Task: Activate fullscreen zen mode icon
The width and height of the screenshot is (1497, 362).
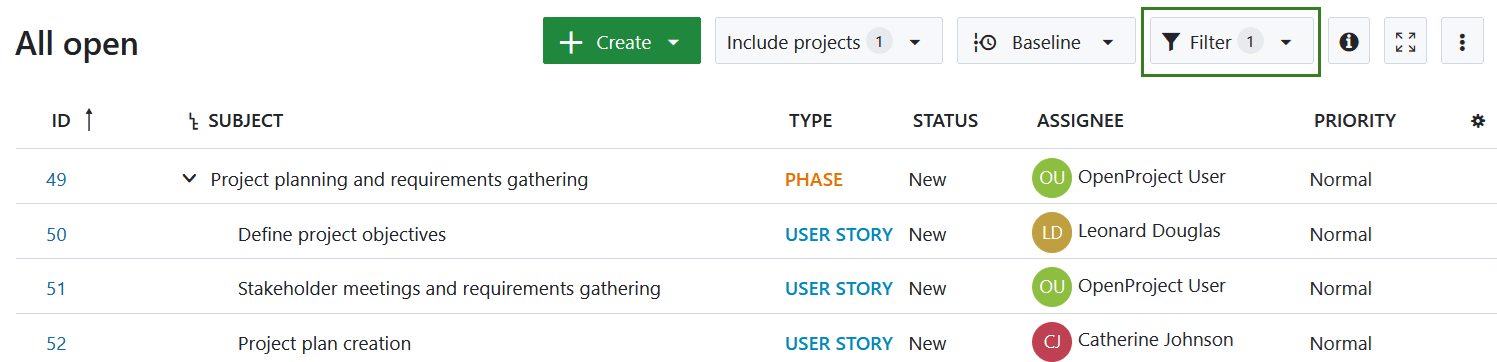Action: (x=1405, y=41)
